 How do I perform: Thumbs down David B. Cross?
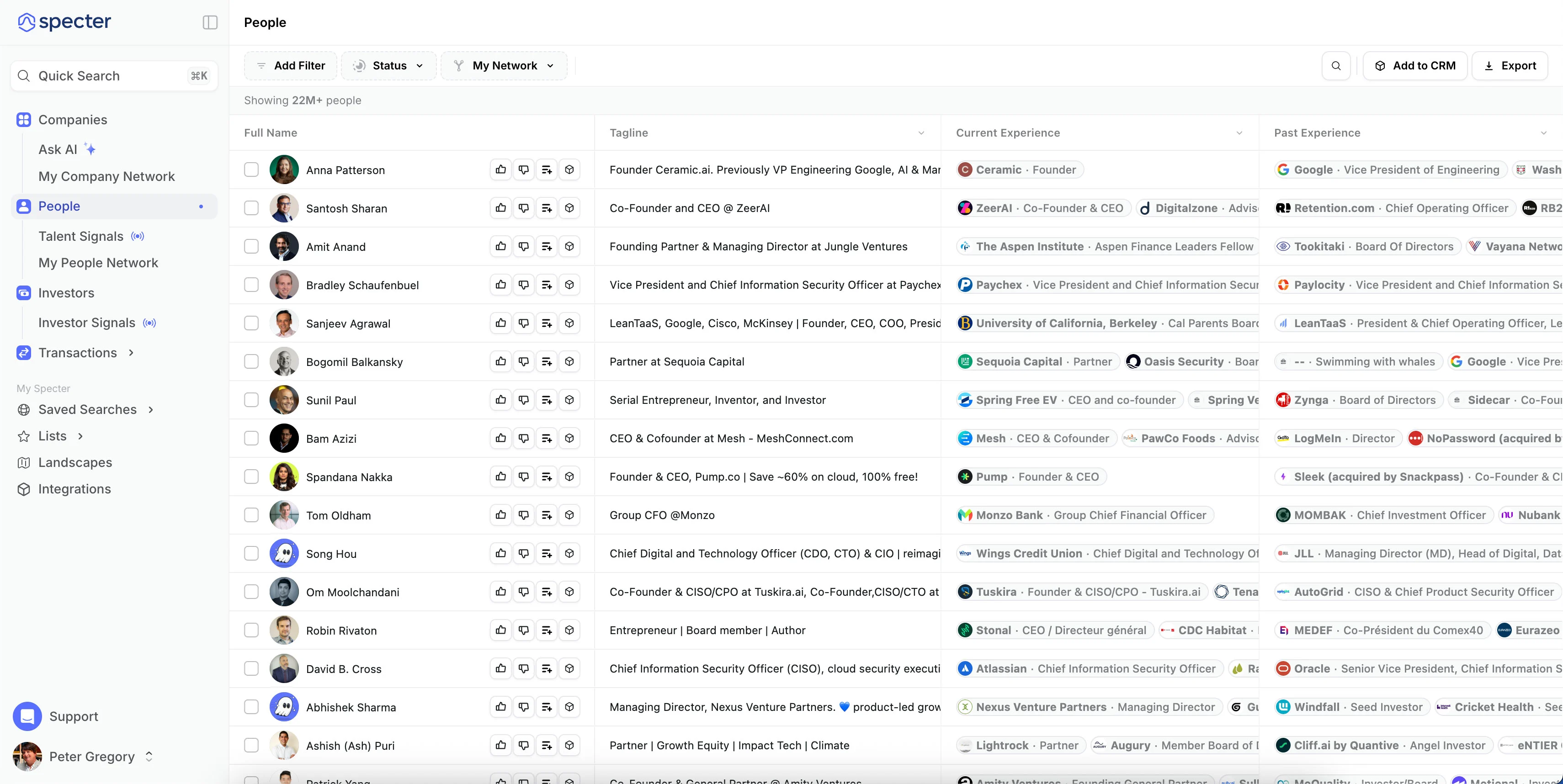tap(524, 668)
